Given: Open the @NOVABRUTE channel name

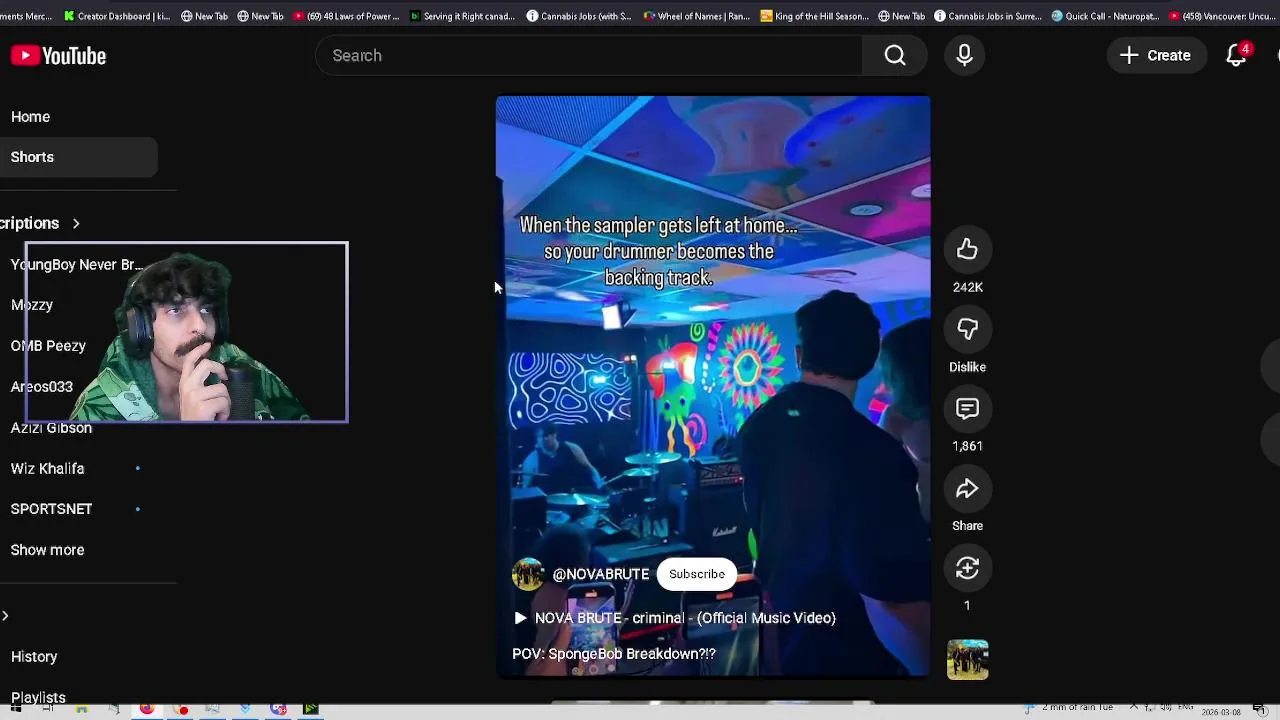Looking at the screenshot, I should (x=600, y=574).
